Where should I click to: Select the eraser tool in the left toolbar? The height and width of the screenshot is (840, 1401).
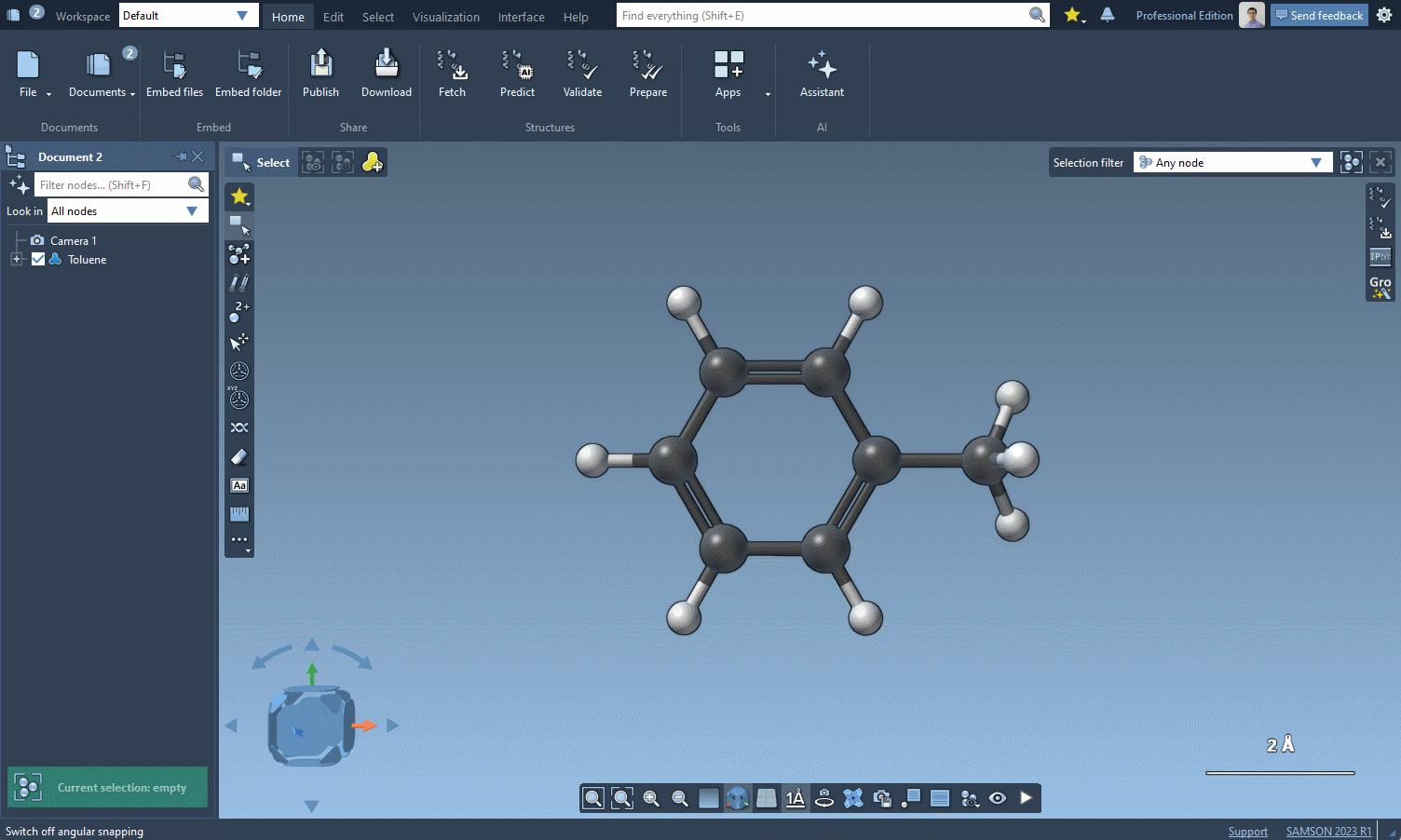coord(239,456)
